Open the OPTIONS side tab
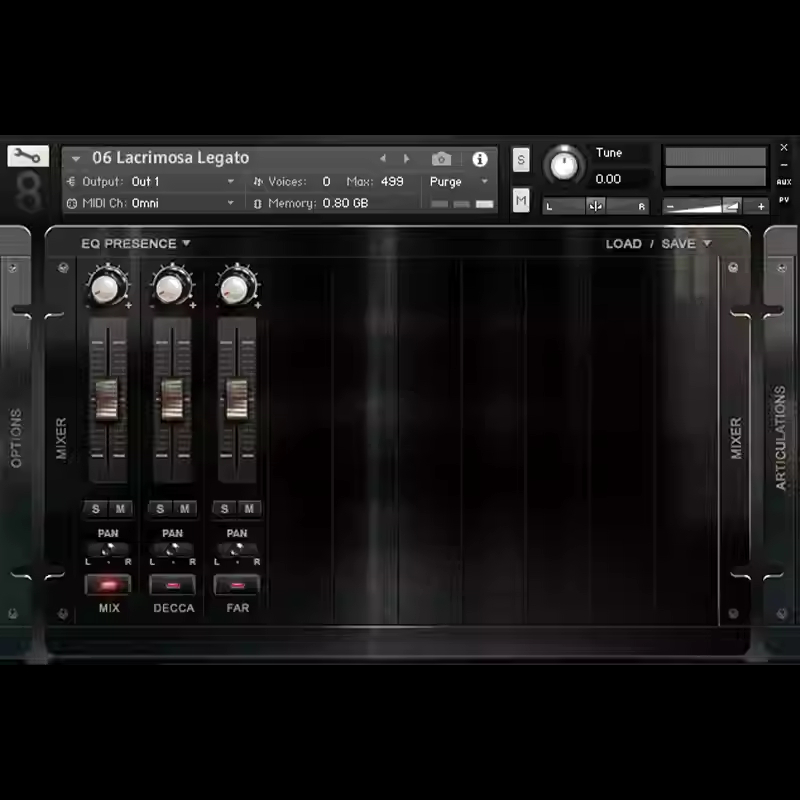 pos(16,438)
